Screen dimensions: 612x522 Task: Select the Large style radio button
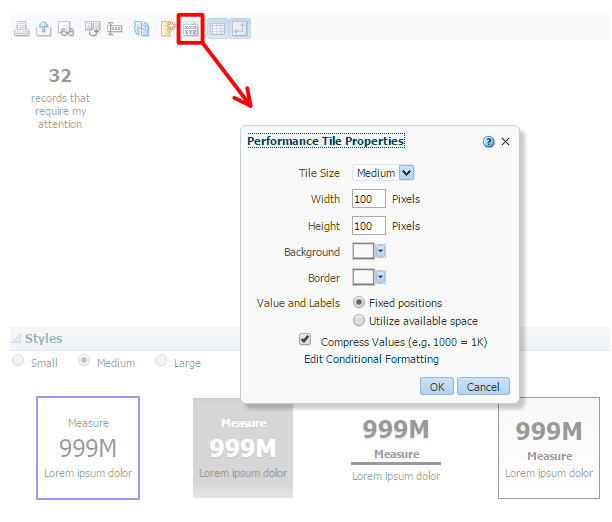[x=161, y=360]
